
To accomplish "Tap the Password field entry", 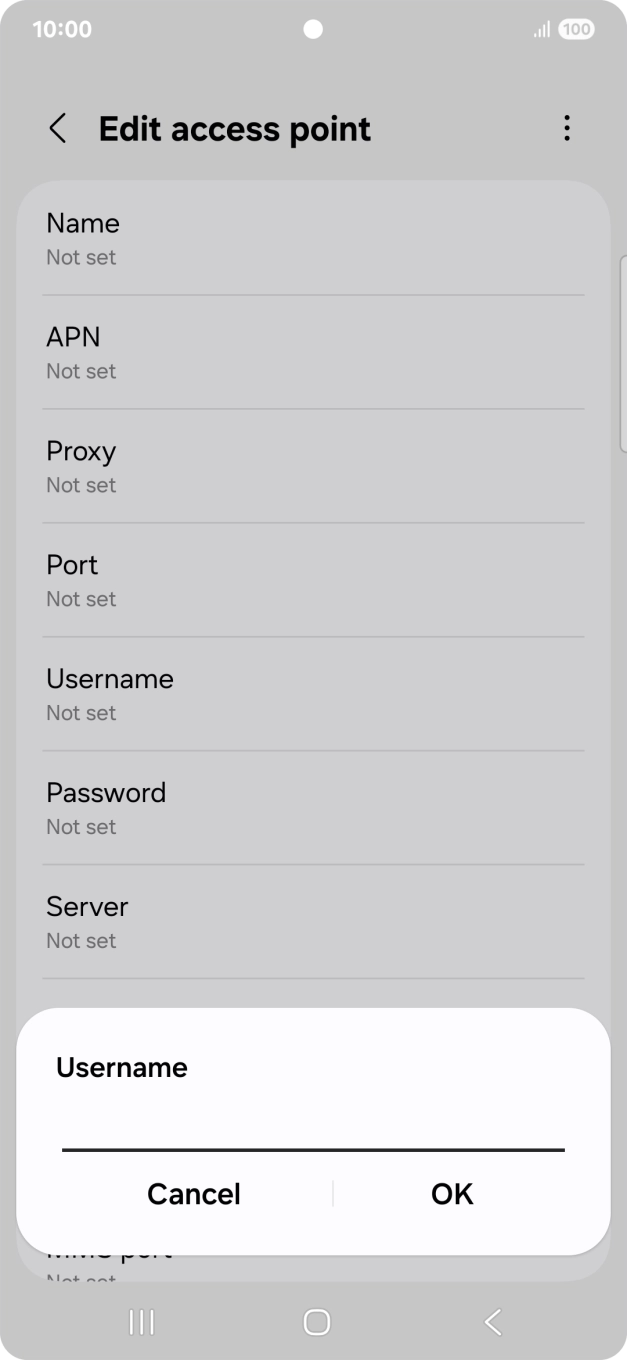I will tap(313, 807).
